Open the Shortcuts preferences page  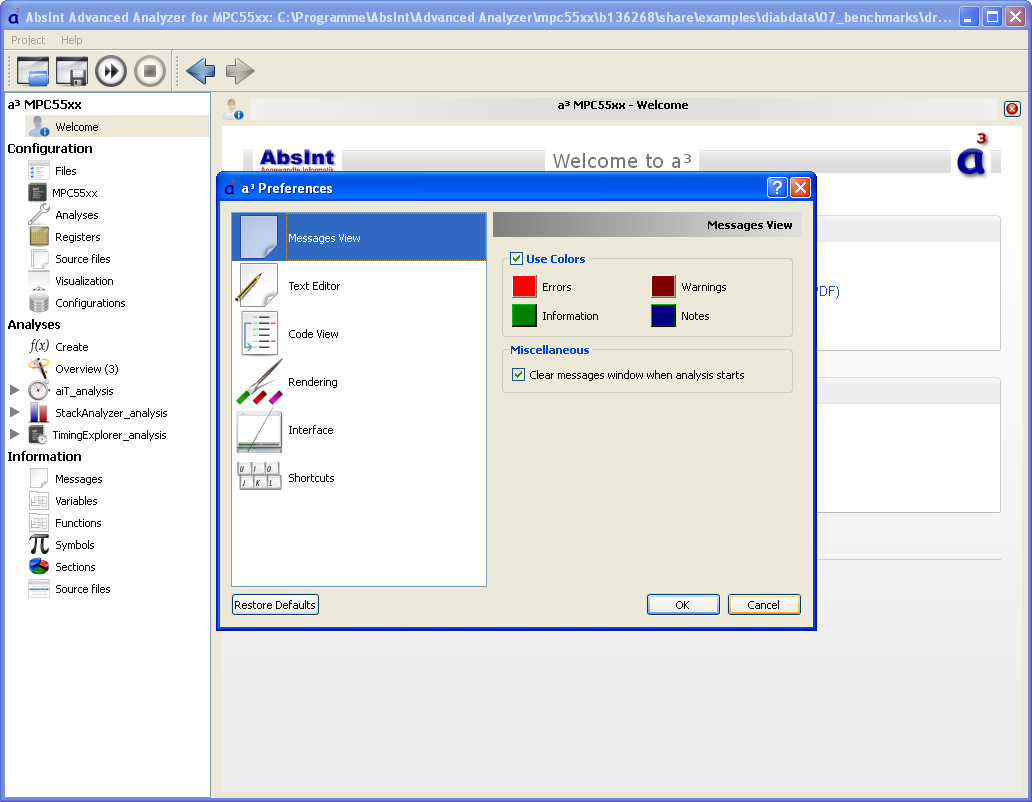(359, 478)
